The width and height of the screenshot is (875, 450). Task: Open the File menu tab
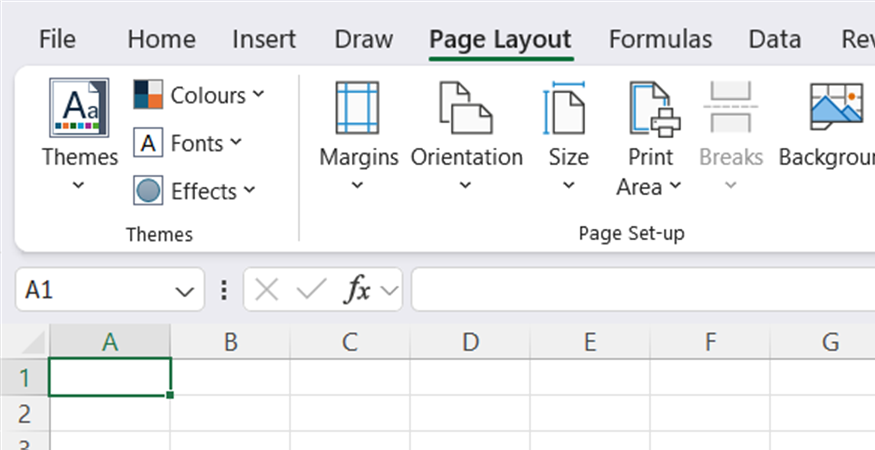[57, 40]
